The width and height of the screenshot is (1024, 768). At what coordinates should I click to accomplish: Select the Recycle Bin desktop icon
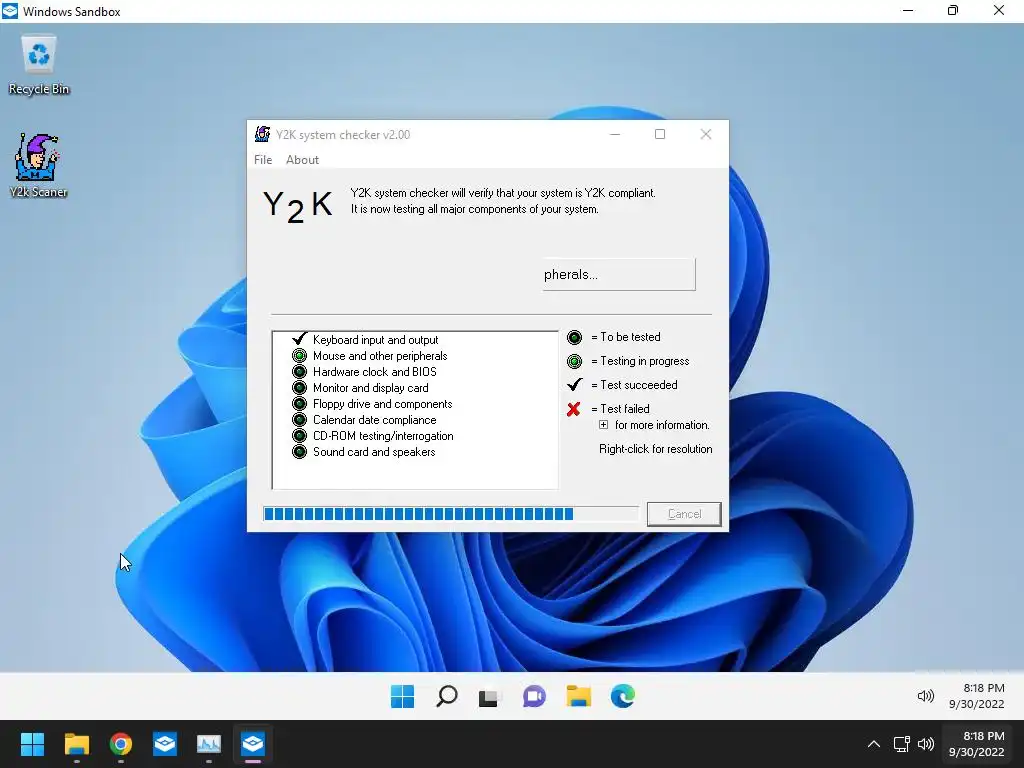[39, 65]
